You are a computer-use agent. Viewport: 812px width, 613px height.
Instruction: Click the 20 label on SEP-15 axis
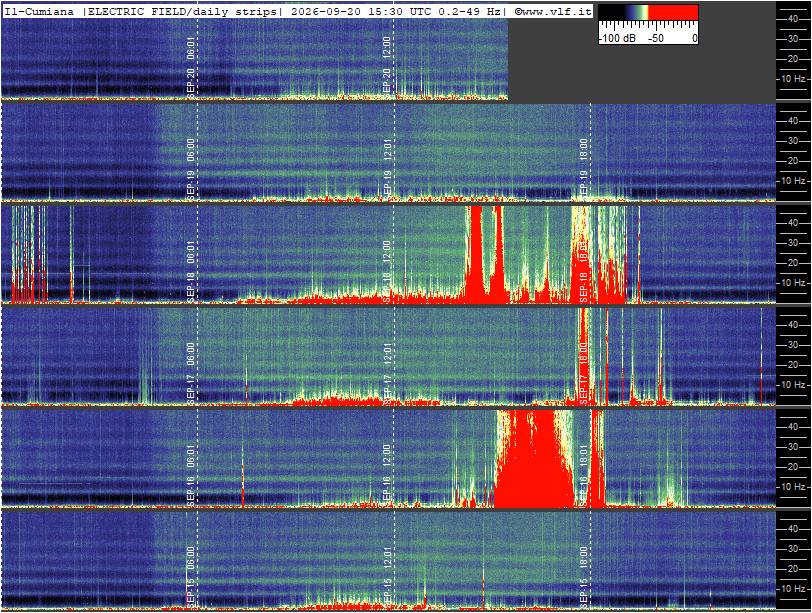(x=793, y=569)
